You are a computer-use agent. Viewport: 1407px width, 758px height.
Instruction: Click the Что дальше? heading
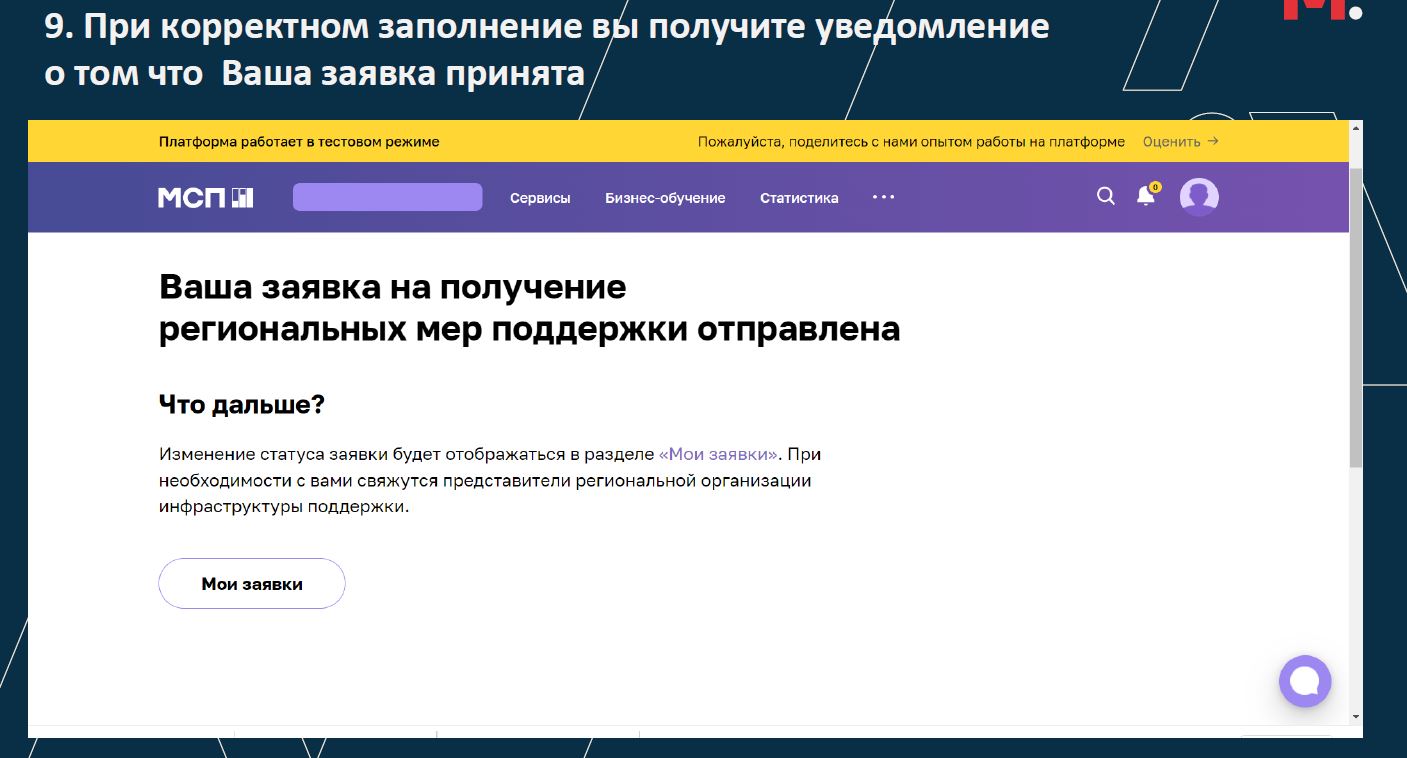click(242, 405)
